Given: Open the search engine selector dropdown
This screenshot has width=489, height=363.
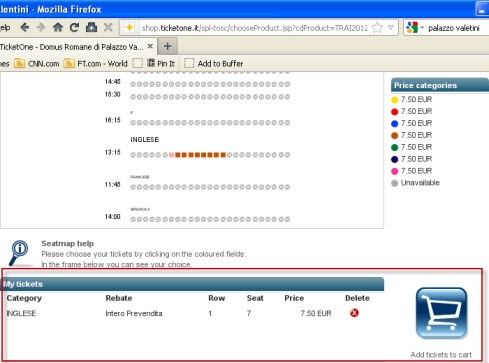Looking at the screenshot, I should coord(415,28).
